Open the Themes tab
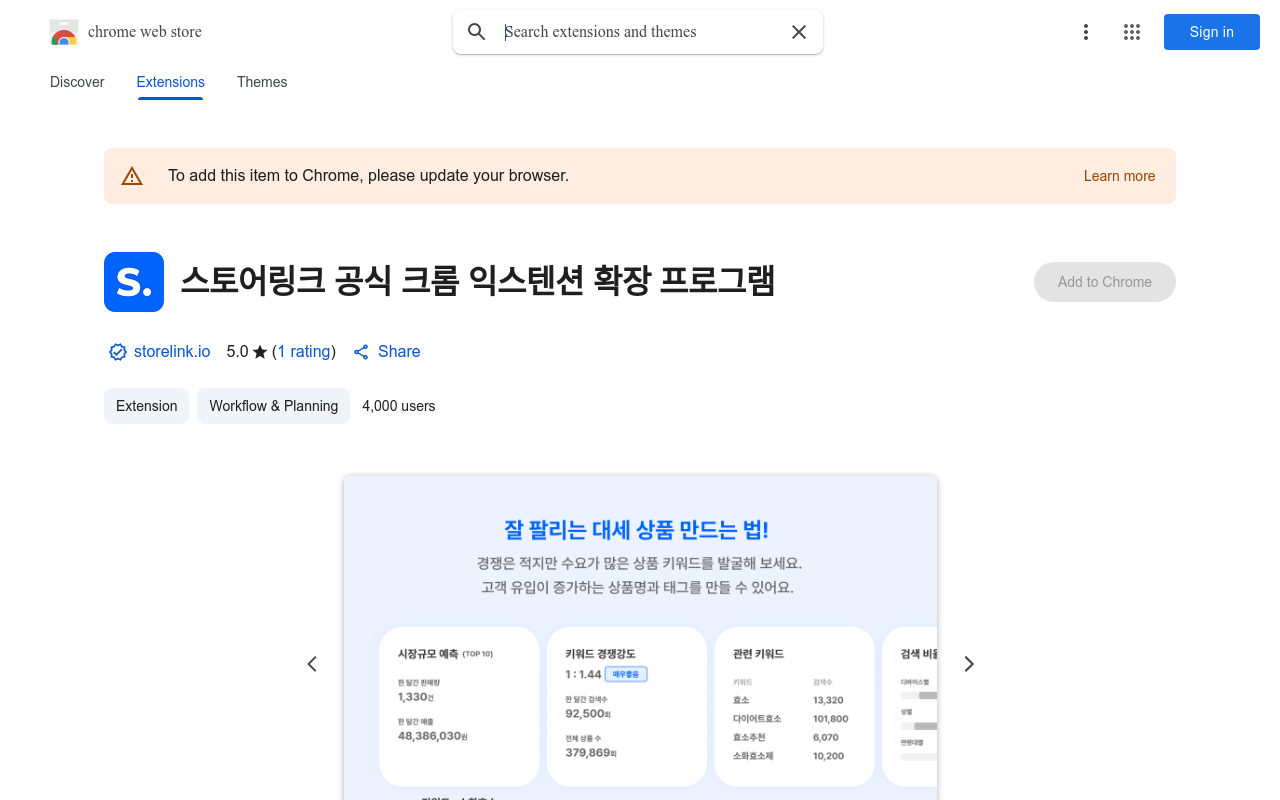Viewport: 1280px width, 800px height. click(x=262, y=82)
